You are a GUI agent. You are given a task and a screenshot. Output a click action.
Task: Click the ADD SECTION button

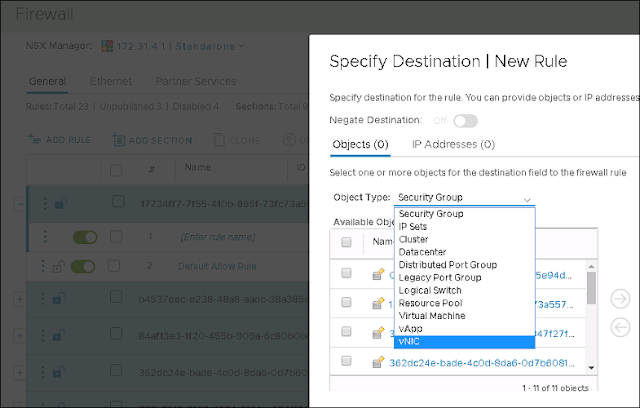[152, 140]
